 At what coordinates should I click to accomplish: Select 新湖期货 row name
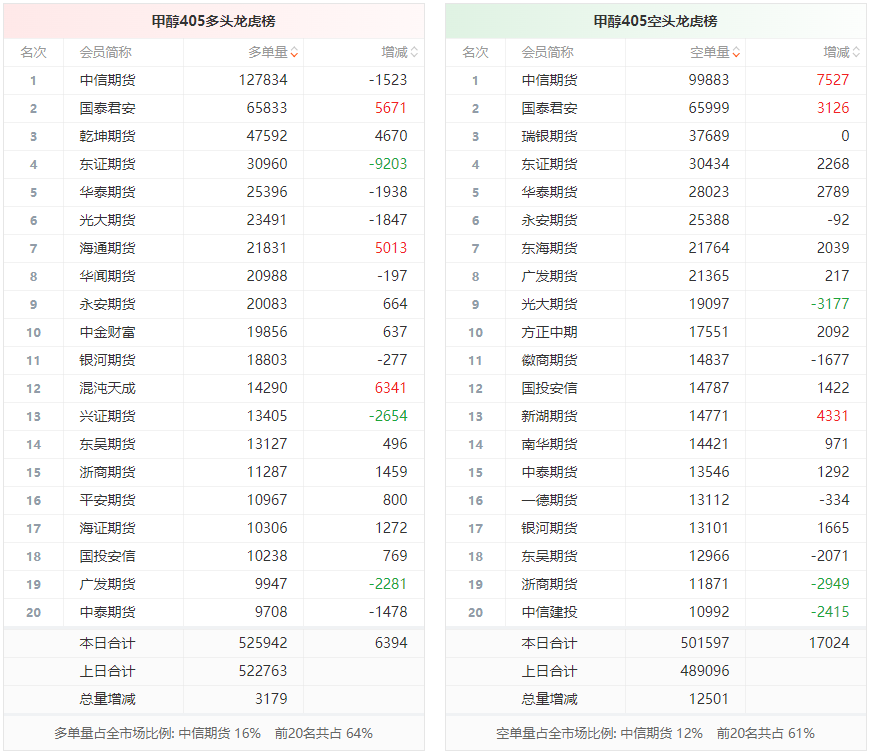coord(549,416)
